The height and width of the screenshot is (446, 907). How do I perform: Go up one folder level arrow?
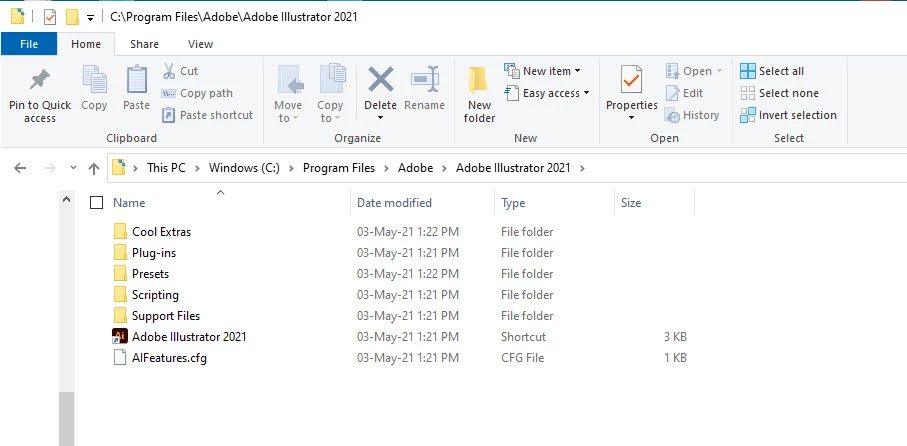click(x=94, y=168)
